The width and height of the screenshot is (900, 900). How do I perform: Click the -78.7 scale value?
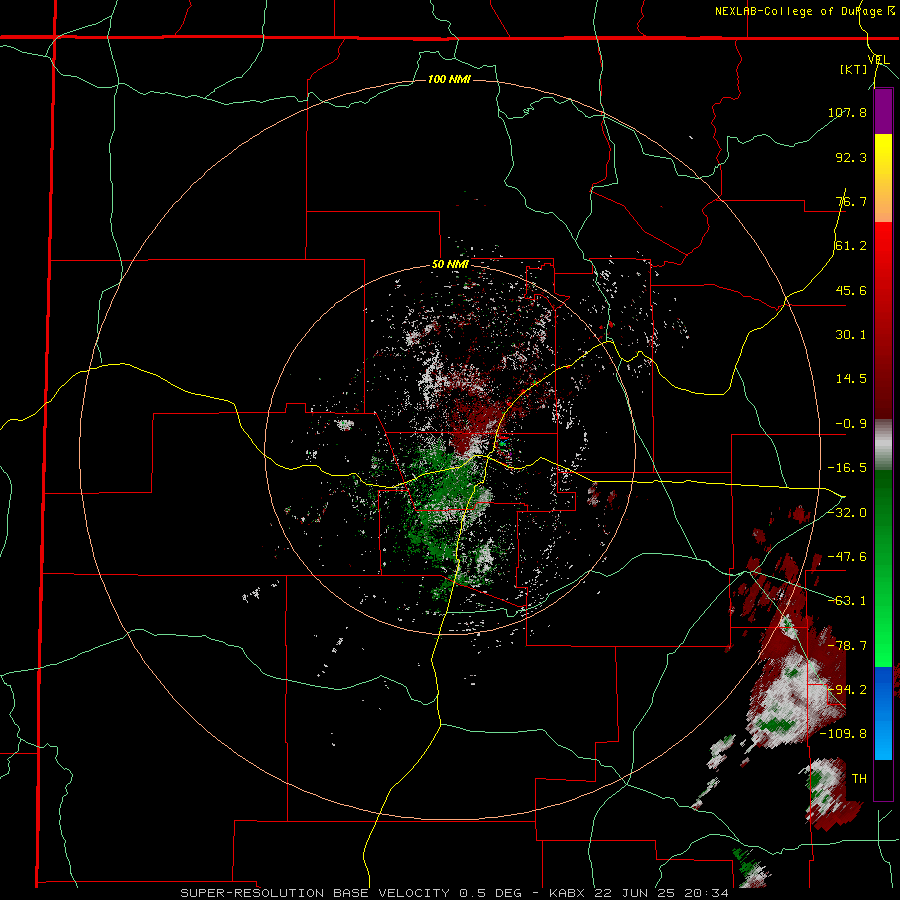pos(847,646)
